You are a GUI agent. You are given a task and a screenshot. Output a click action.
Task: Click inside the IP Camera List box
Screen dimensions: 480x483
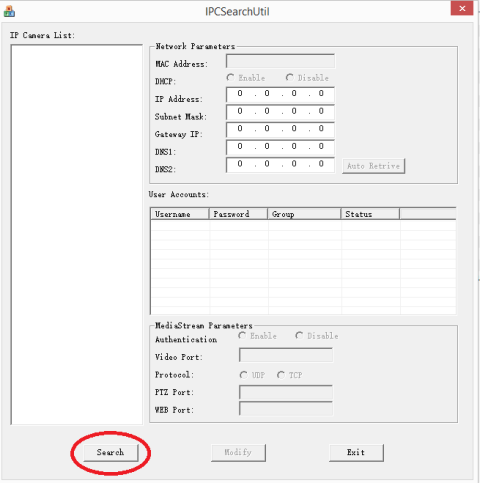click(77, 234)
